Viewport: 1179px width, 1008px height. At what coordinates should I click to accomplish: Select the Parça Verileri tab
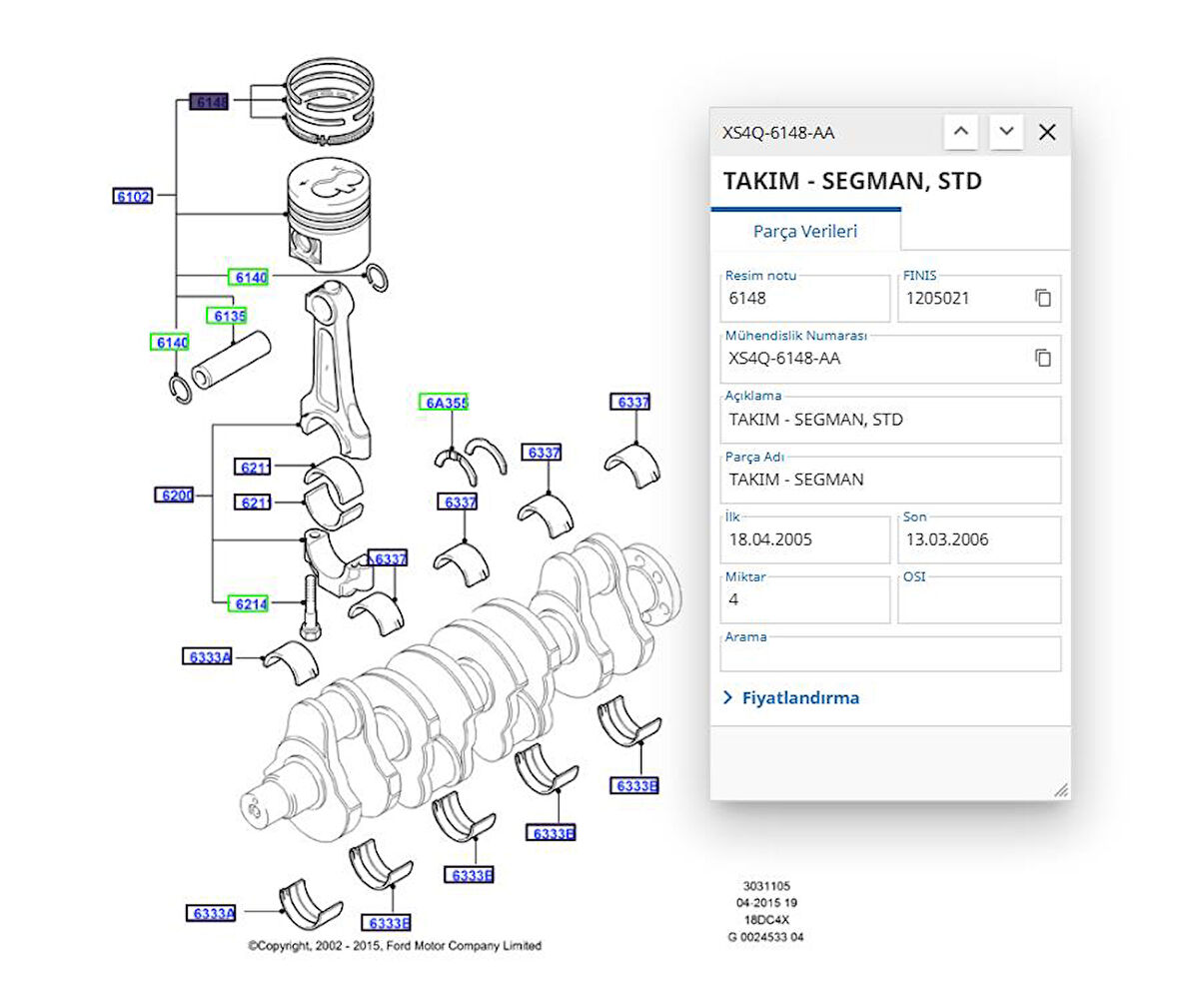pyautogui.click(x=804, y=231)
